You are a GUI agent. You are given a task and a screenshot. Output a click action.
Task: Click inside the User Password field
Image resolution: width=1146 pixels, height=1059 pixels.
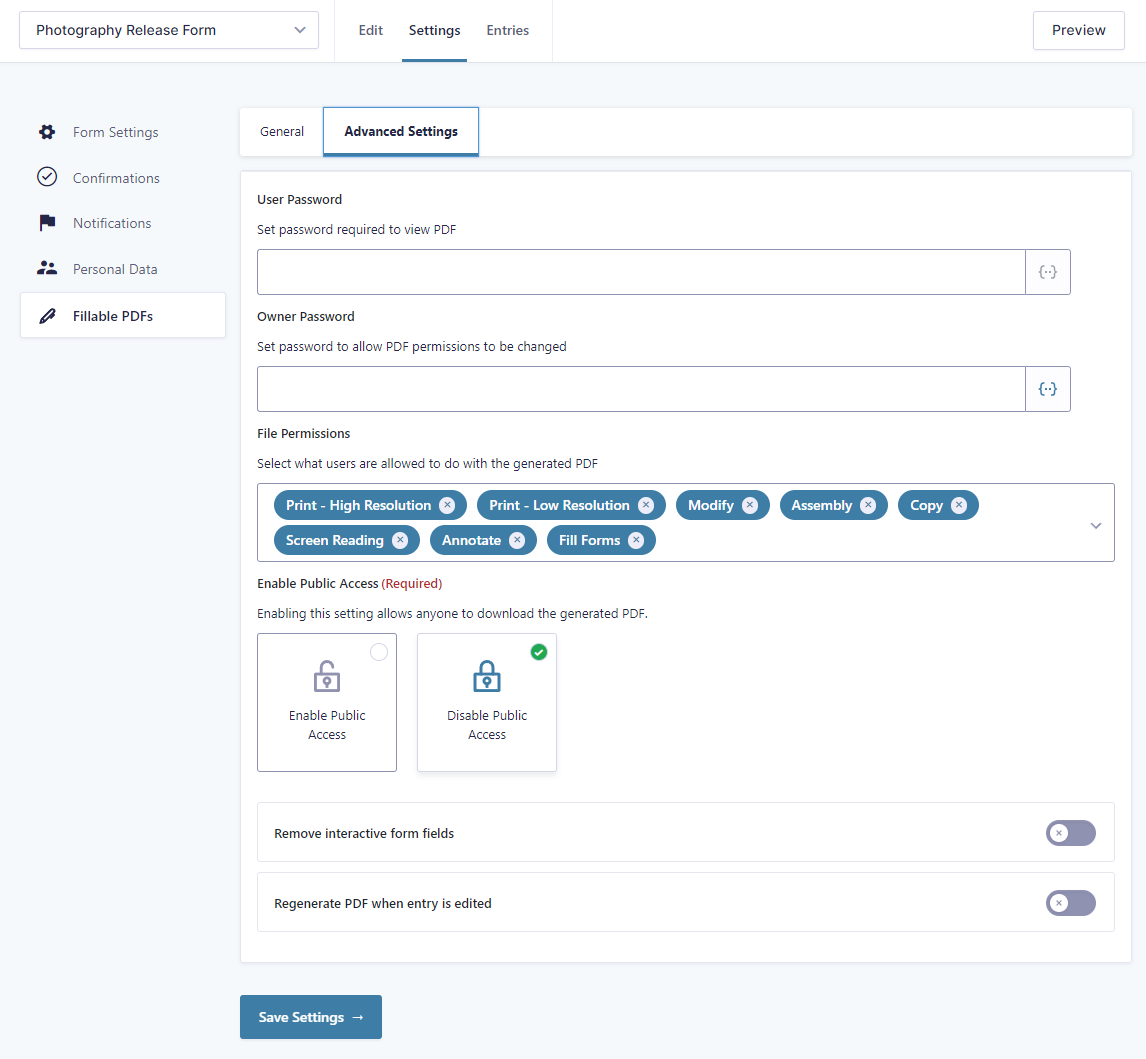pyautogui.click(x=640, y=271)
